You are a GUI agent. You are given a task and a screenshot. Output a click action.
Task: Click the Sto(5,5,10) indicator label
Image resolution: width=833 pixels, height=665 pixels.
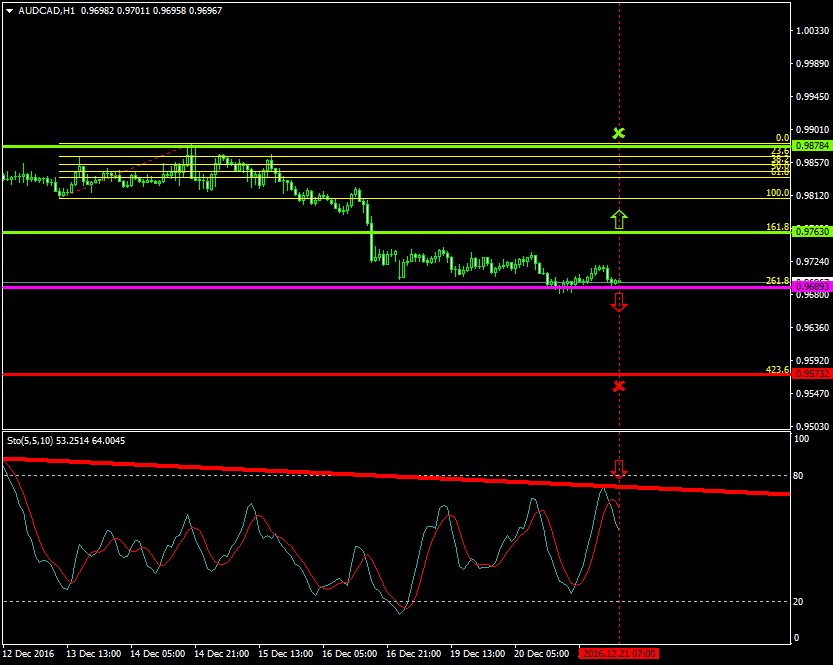pos(30,440)
